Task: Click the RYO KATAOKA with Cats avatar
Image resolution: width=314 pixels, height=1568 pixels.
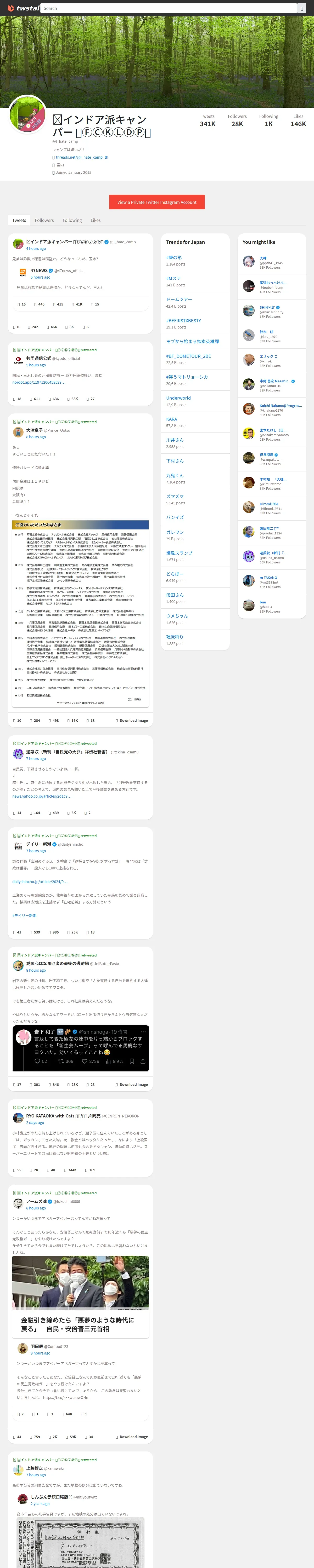Action: (x=18, y=1118)
